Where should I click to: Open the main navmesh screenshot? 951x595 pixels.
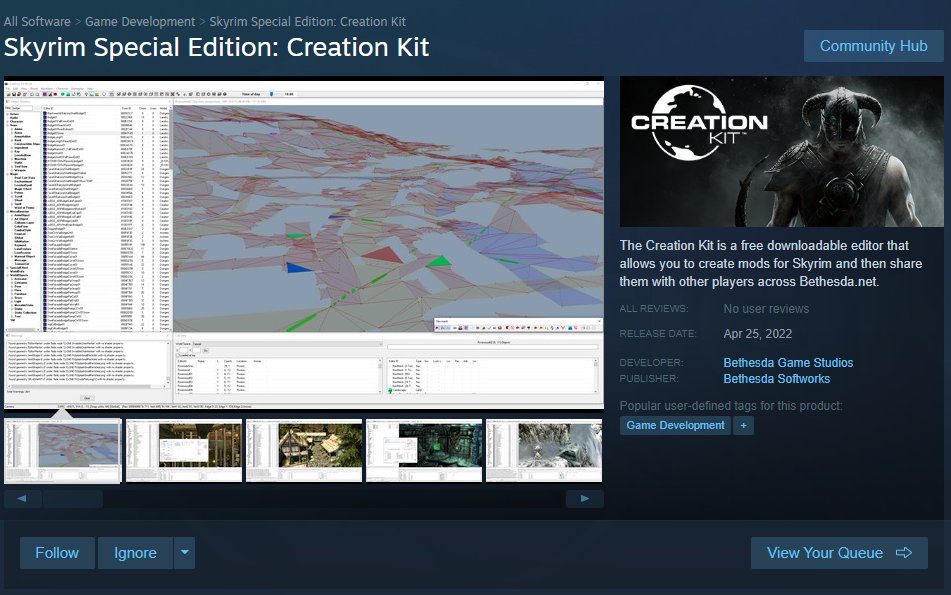pyautogui.click(x=304, y=243)
